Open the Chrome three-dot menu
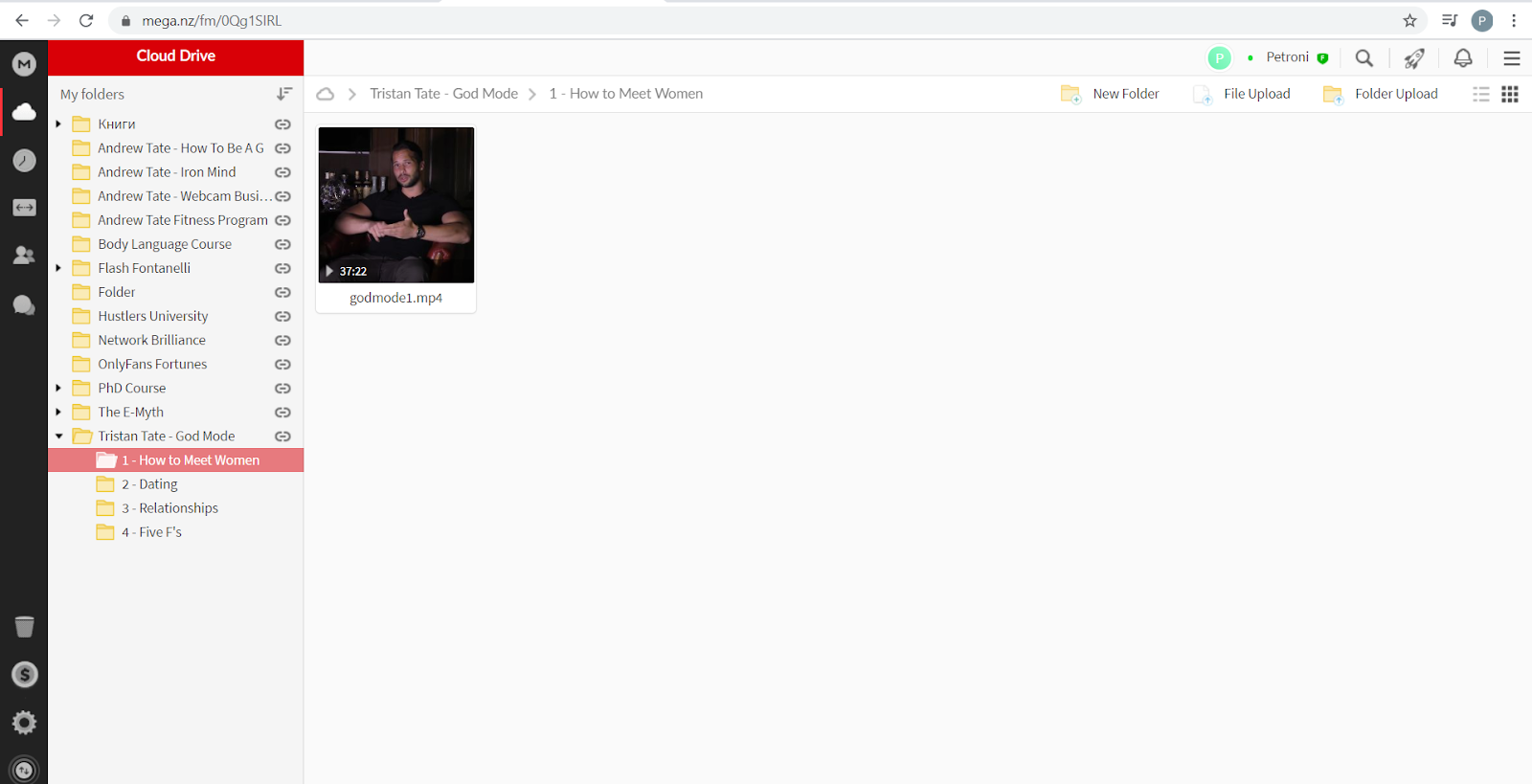 point(1514,20)
